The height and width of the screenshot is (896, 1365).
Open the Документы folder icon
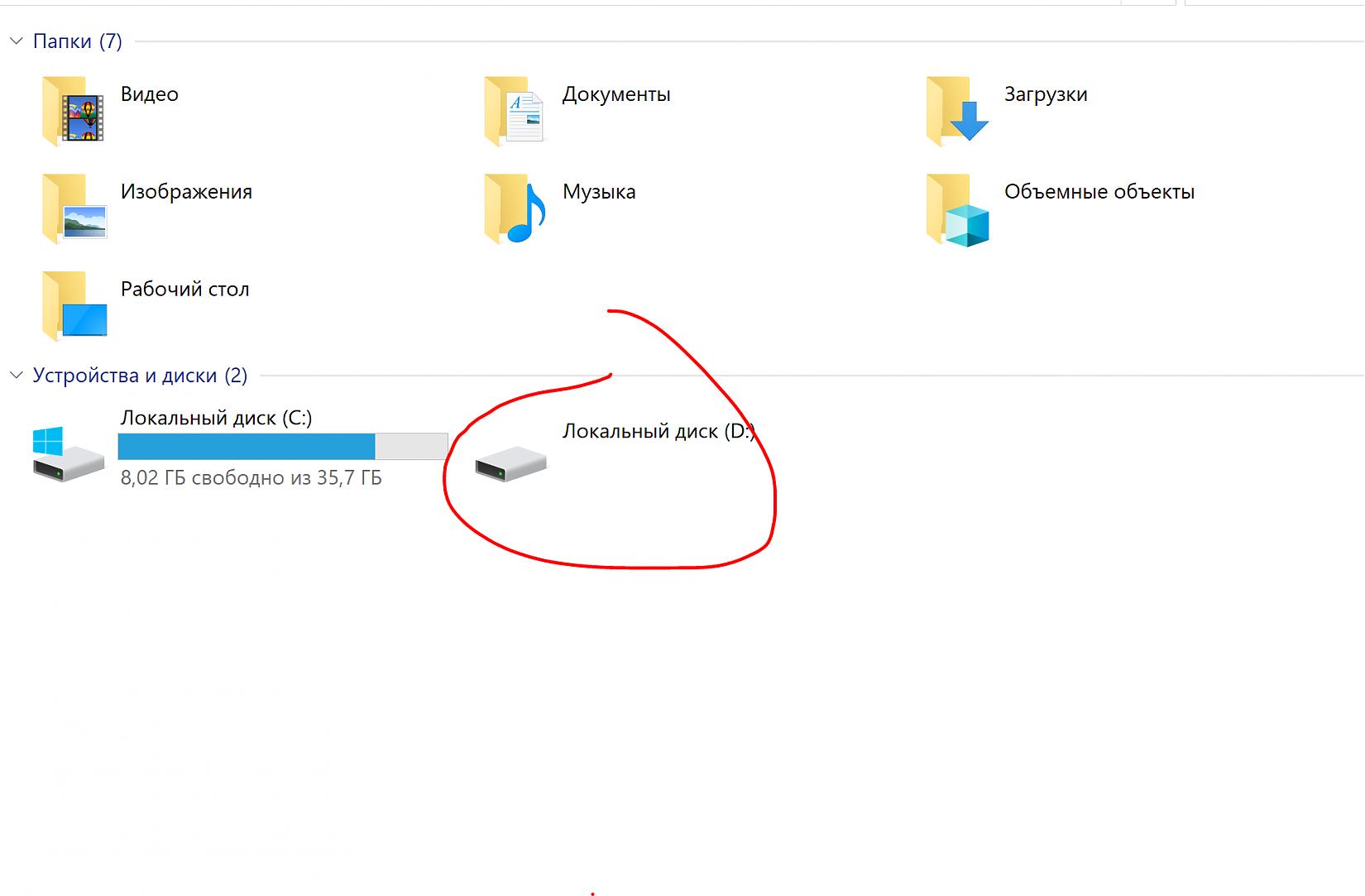pos(515,110)
